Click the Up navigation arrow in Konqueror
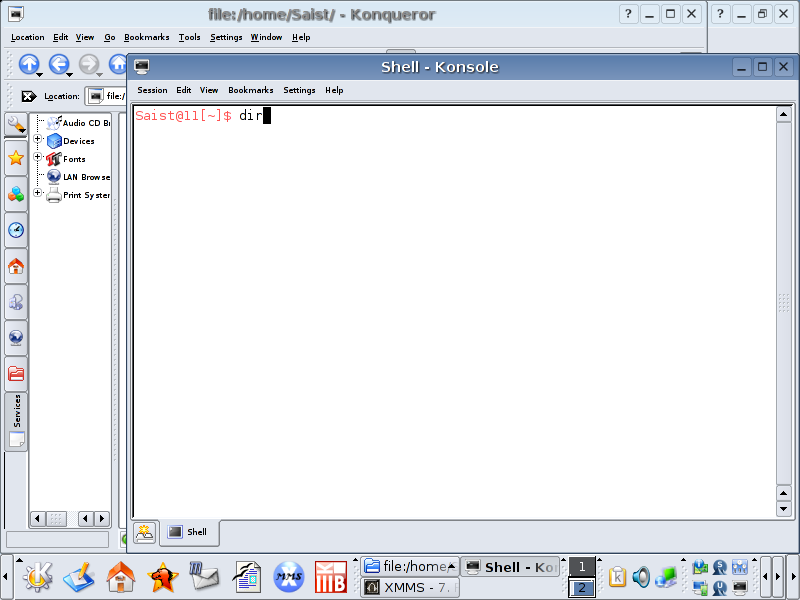Viewport: 800px width, 600px height. 28,64
